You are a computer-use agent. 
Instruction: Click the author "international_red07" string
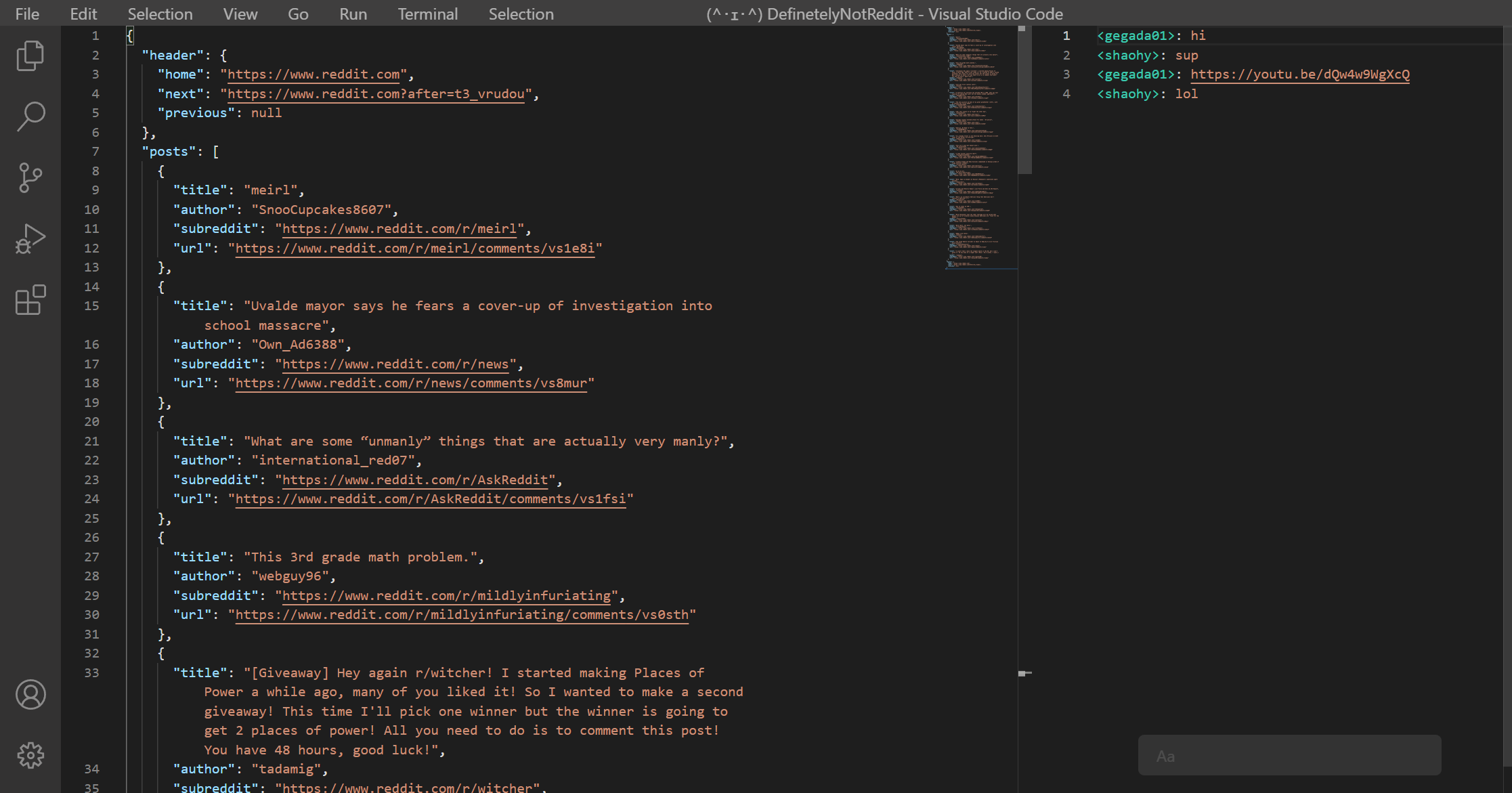(333, 460)
